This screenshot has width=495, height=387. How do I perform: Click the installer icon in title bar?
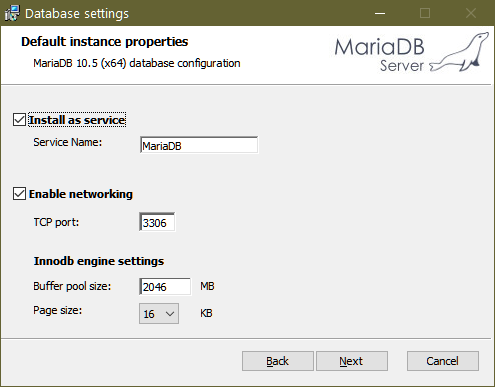click(12, 13)
